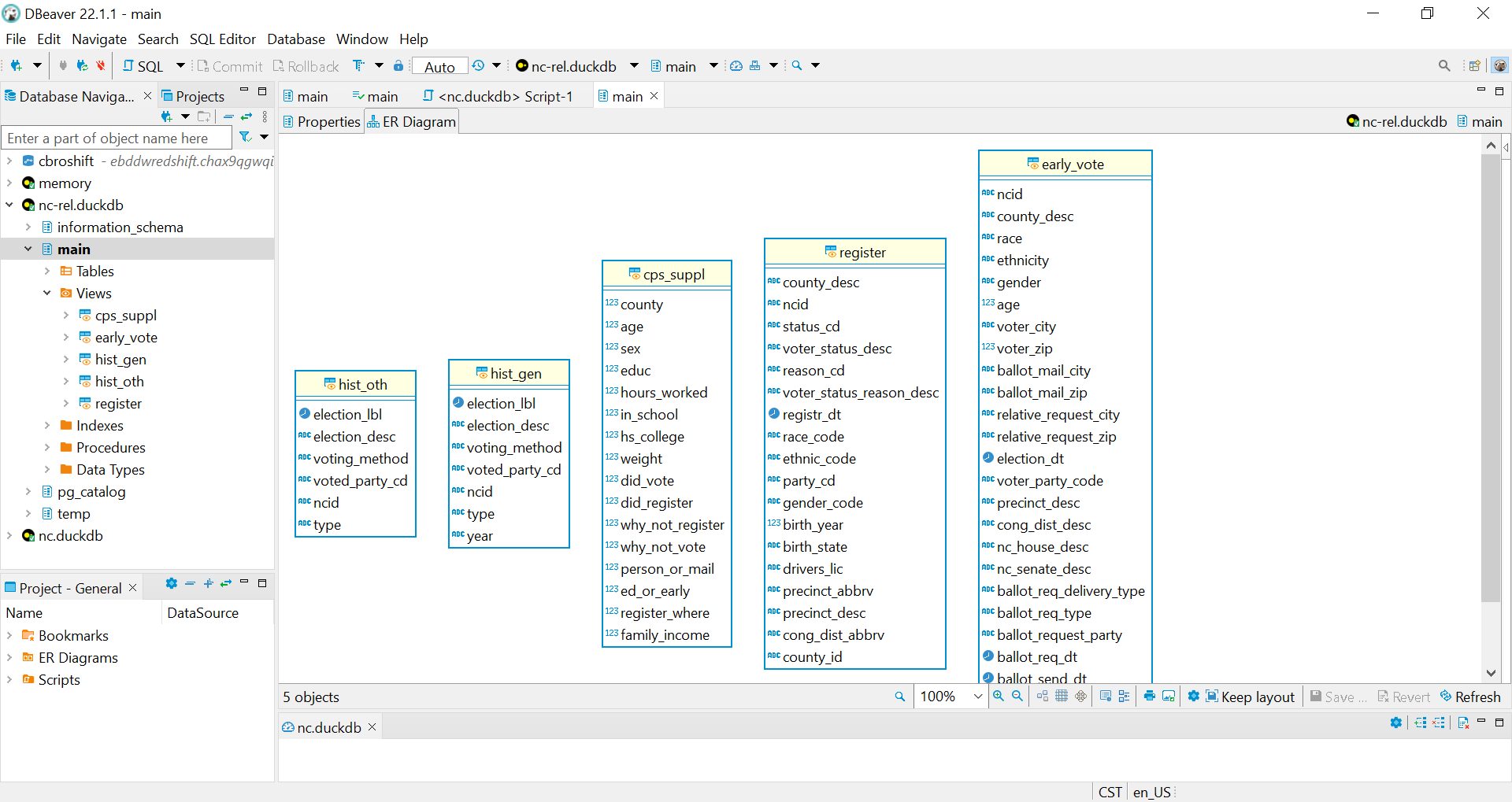The image size is (1512, 802).
Task: Click the register entity header in diagram
Action: [x=855, y=252]
